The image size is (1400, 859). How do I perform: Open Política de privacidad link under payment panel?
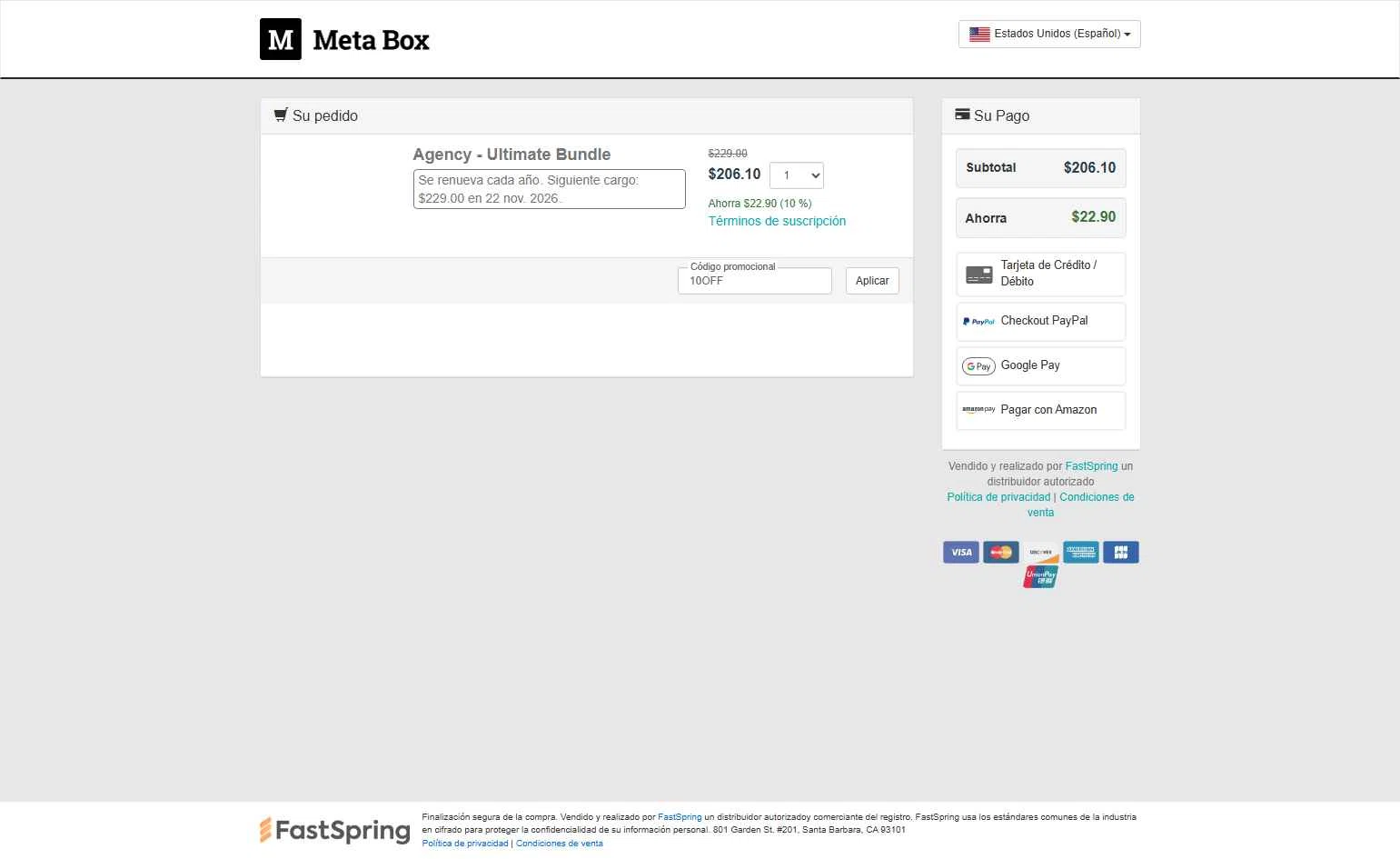click(998, 497)
